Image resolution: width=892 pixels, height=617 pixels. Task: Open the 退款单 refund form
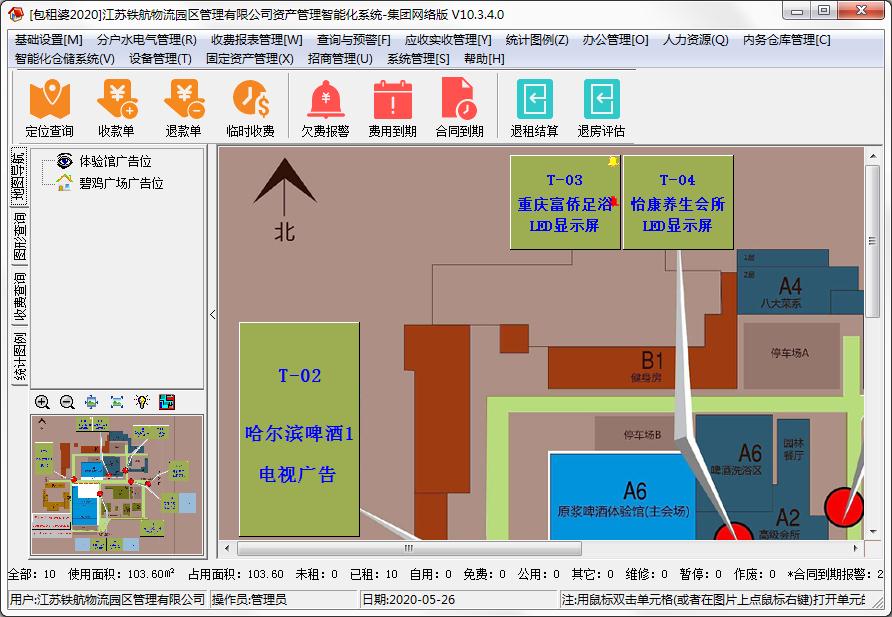[183, 109]
